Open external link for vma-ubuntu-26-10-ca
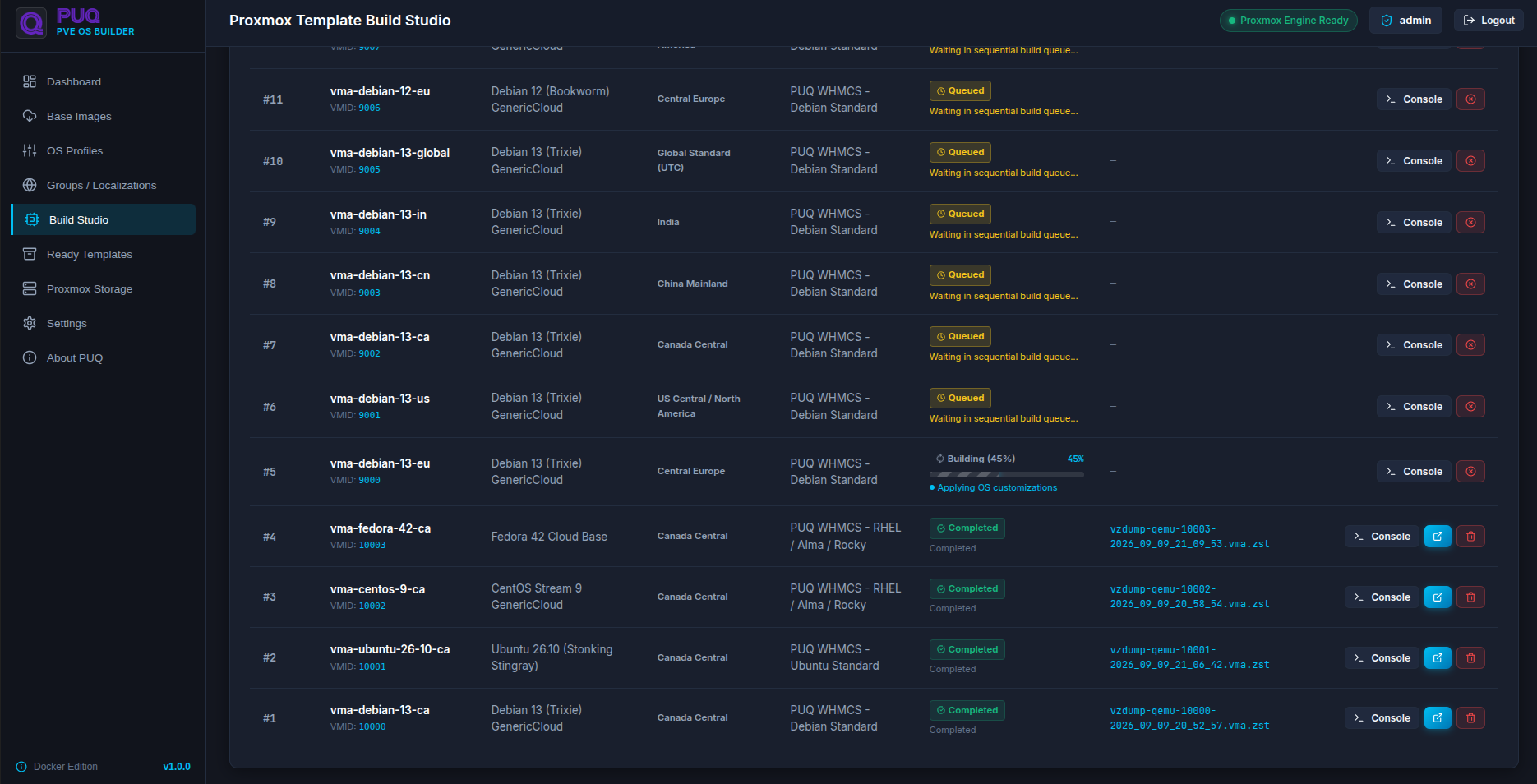 [x=1438, y=658]
